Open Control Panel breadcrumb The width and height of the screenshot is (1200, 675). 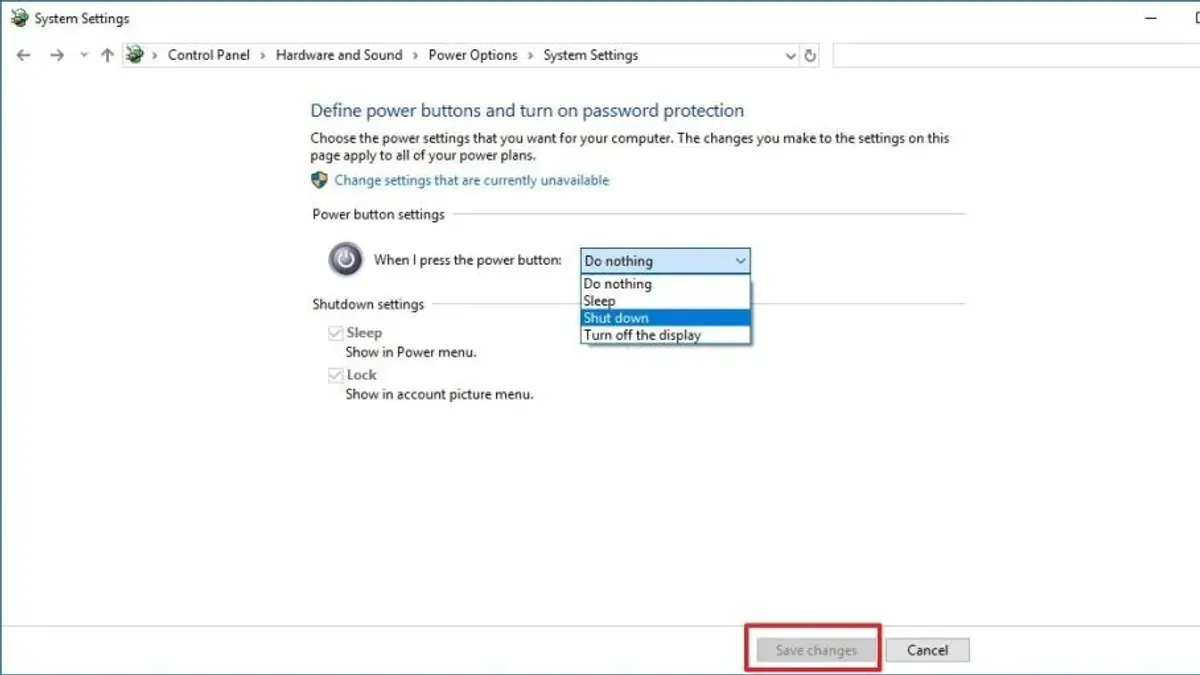click(x=209, y=55)
